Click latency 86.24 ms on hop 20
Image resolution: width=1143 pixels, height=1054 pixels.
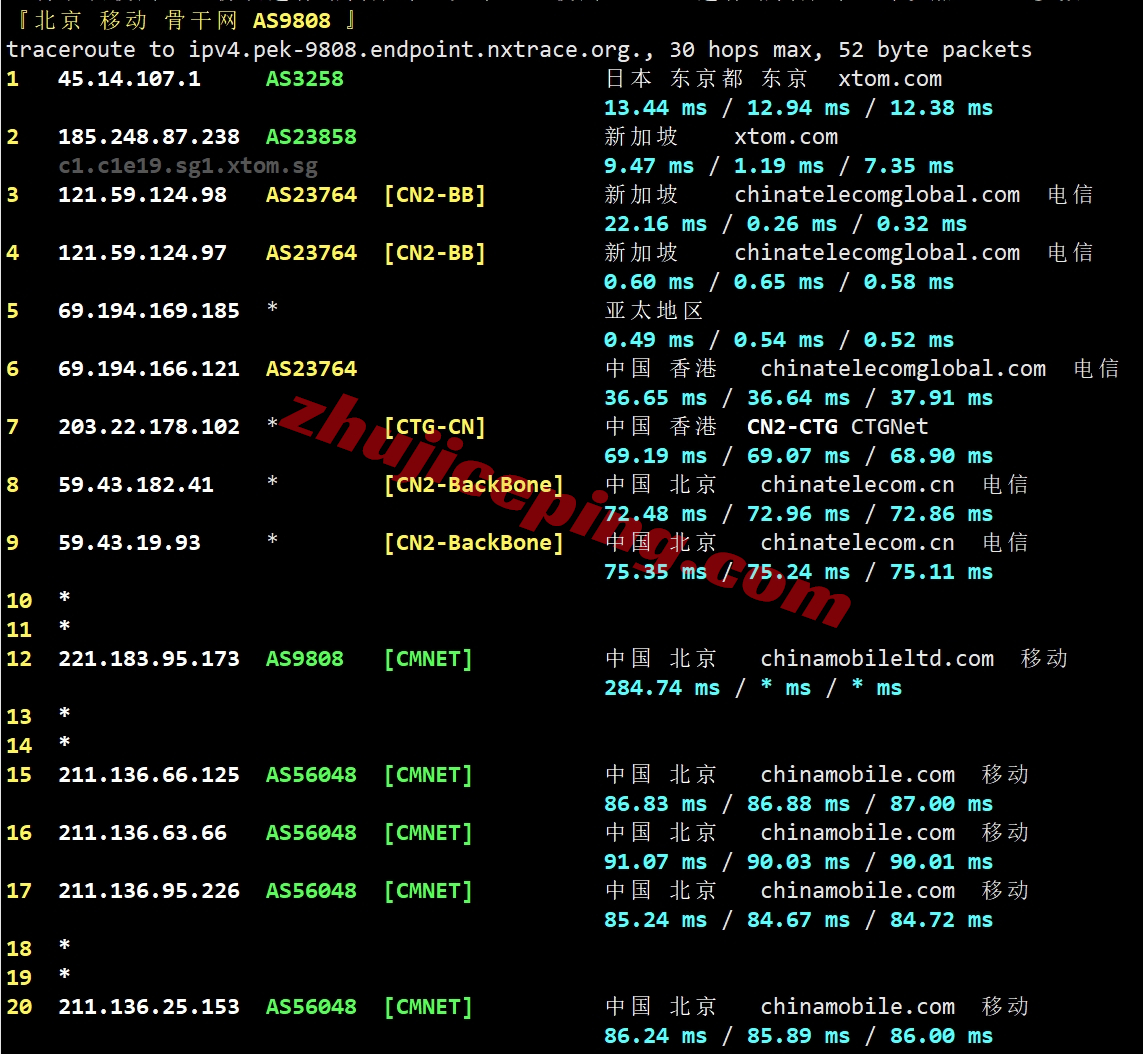click(x=655, y=1037)
